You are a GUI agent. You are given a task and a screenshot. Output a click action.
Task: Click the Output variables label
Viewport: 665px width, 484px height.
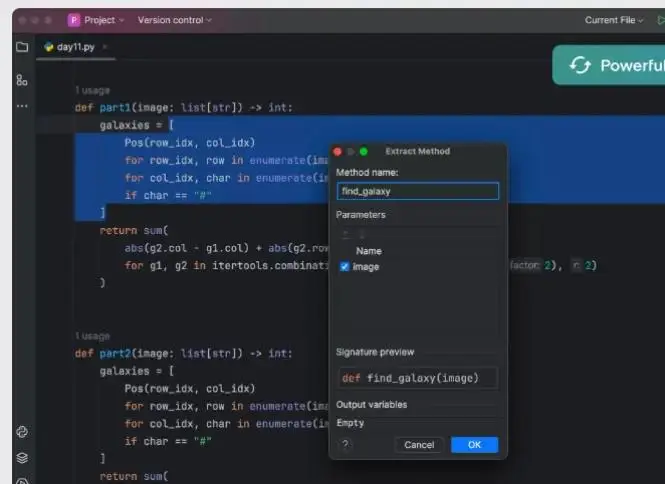pyautogui.click(x=372, y=405)
